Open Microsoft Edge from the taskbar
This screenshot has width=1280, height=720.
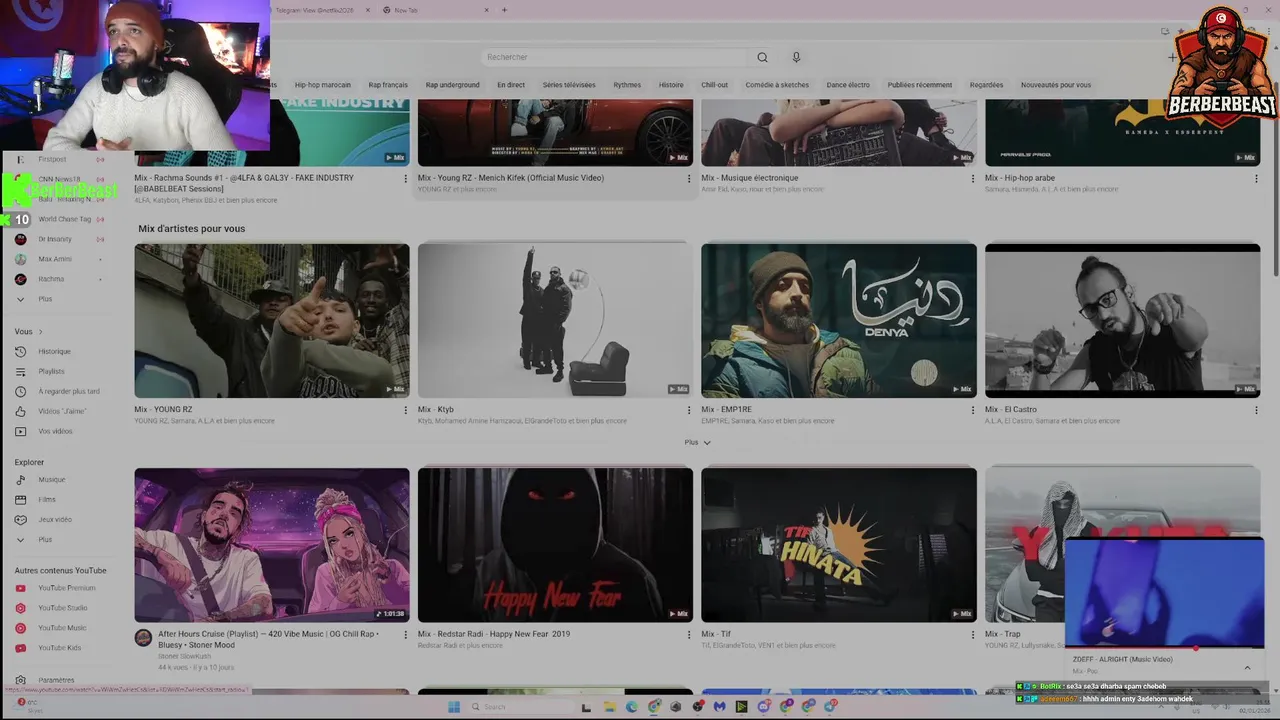[x=631, y=706]
